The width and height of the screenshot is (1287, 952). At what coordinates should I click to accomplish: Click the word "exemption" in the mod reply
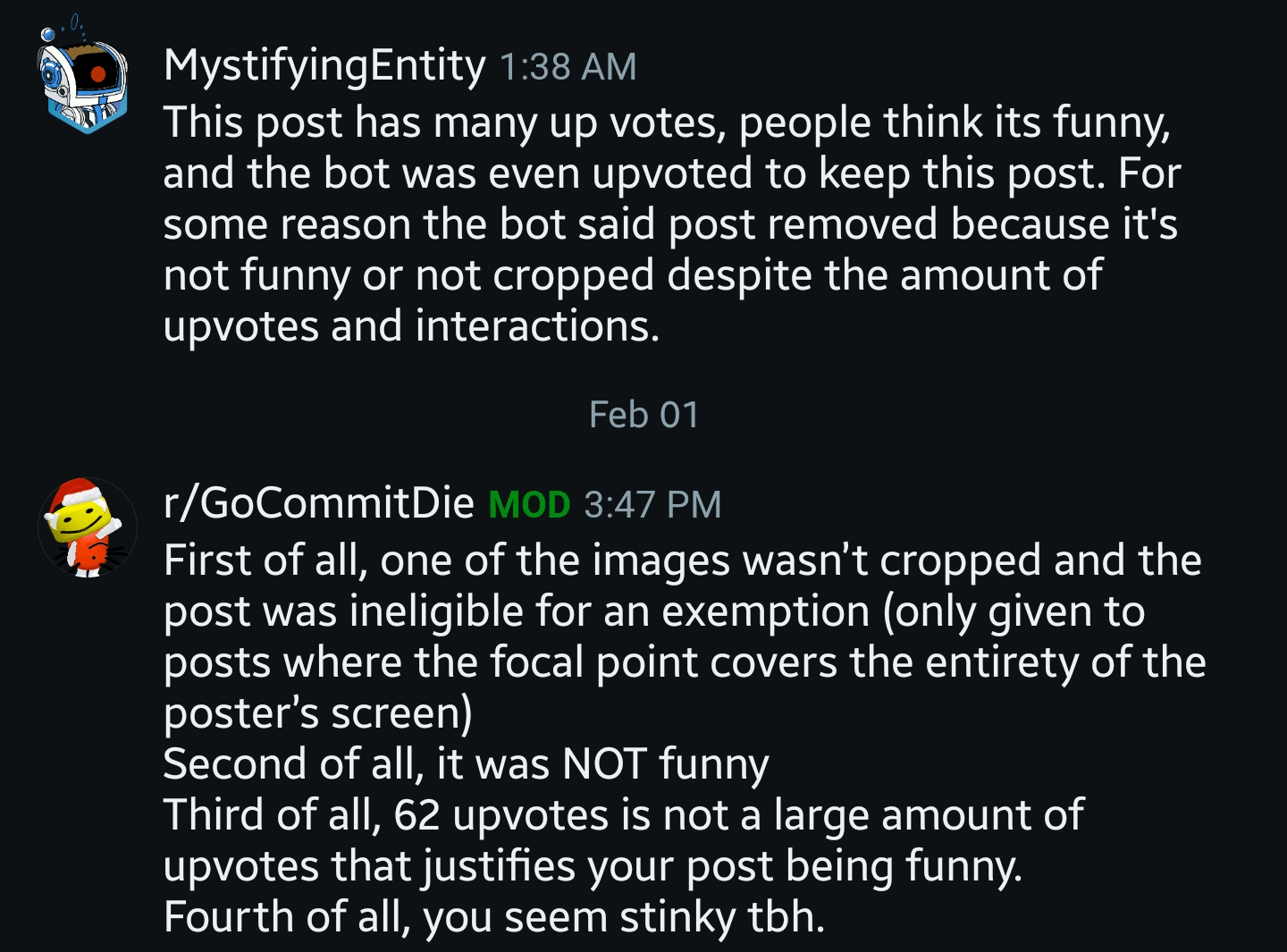(765, 612)
